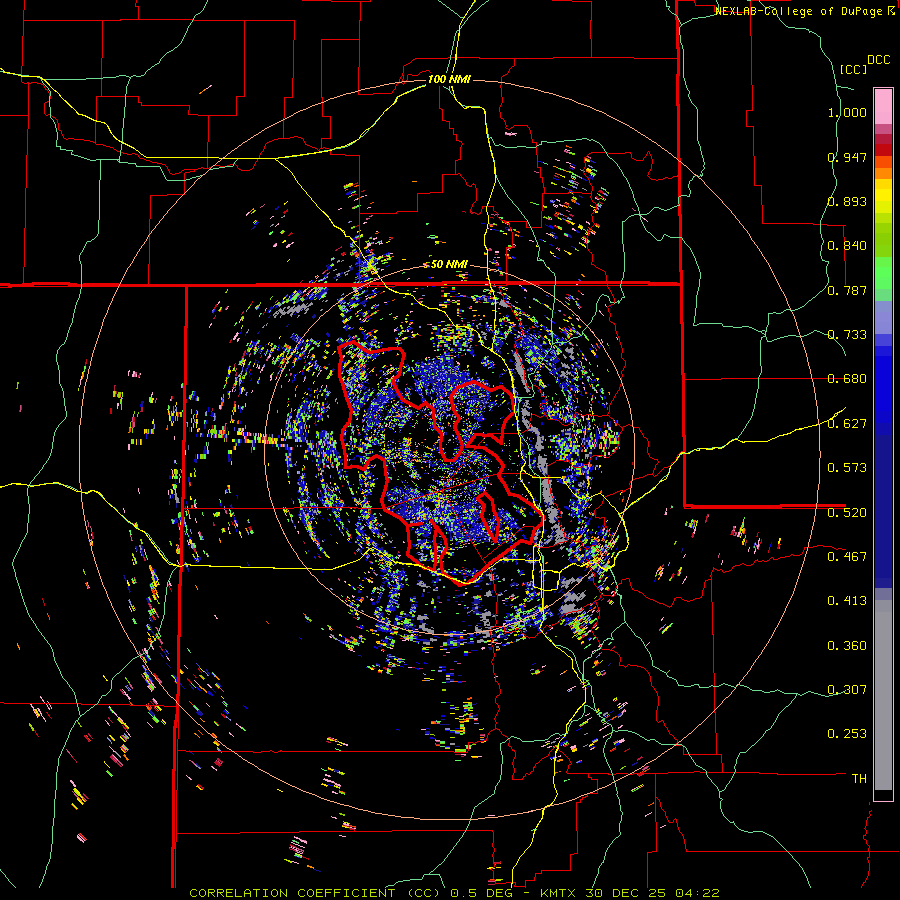
Task: Select the 0.840 legend value
Action: [847, 246]
